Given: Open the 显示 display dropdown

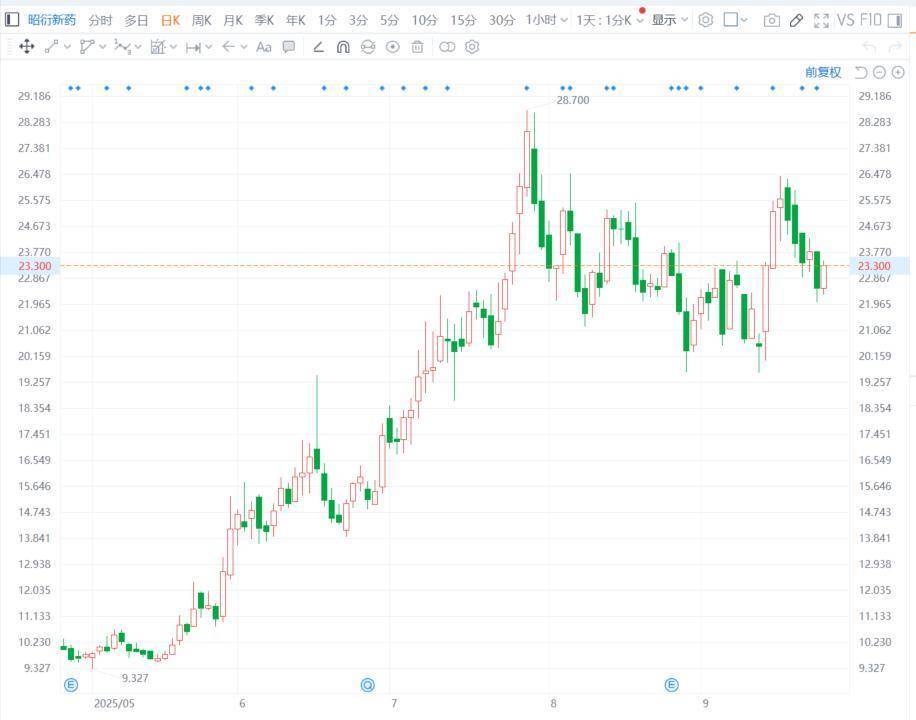Looking at the screenshot, I should tap(669, 20).
